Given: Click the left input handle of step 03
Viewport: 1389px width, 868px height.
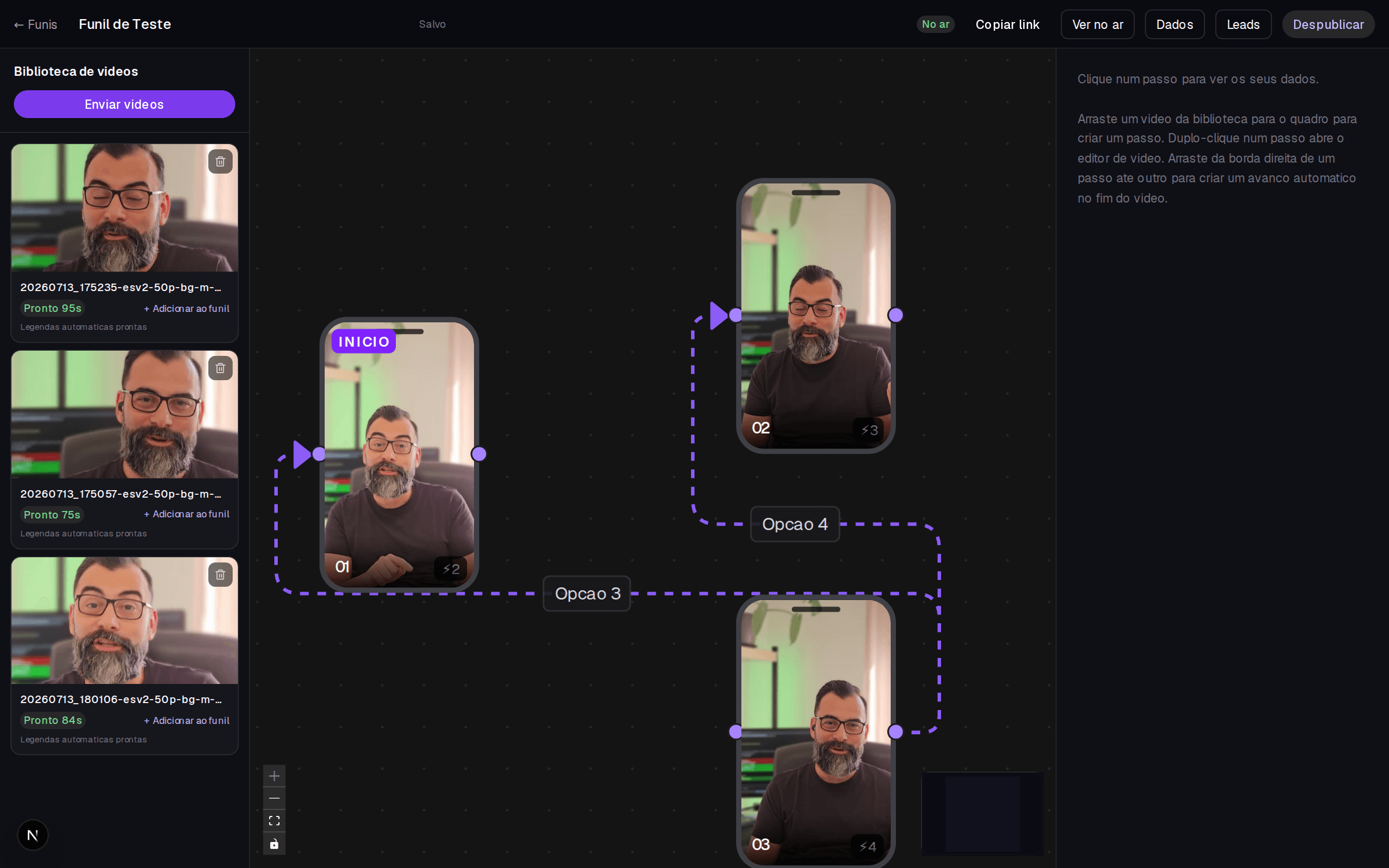Looking at the screenshot, I should tap(736, 732).
